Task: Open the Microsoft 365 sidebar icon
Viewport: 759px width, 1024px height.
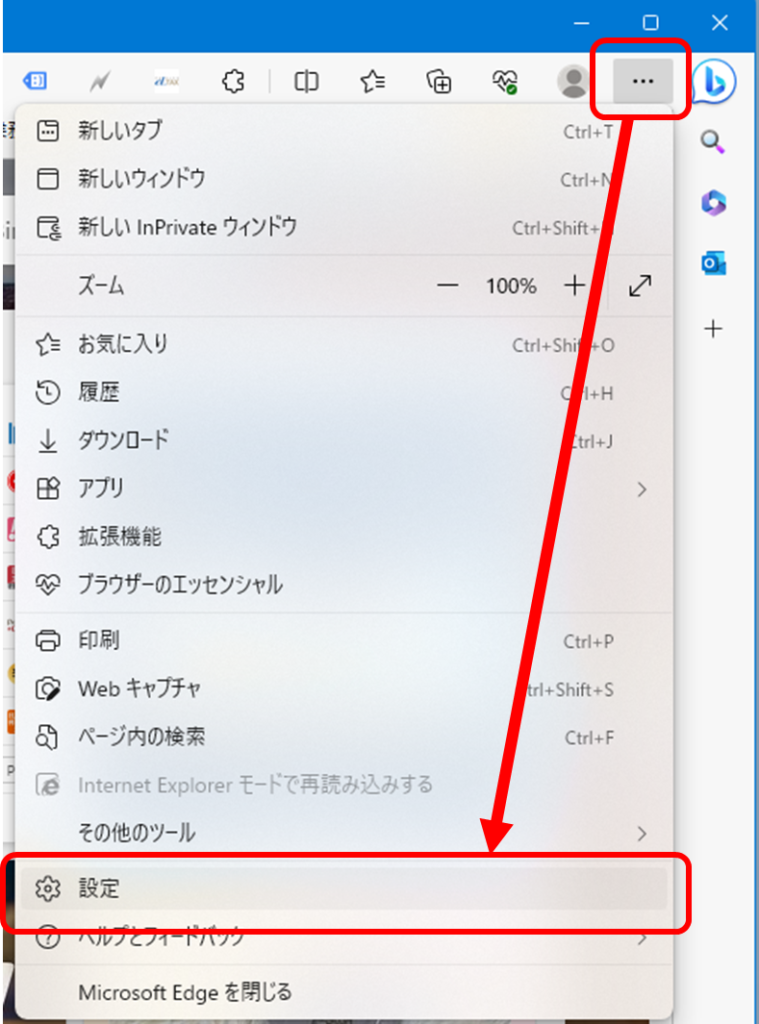Action: point(713,202)
